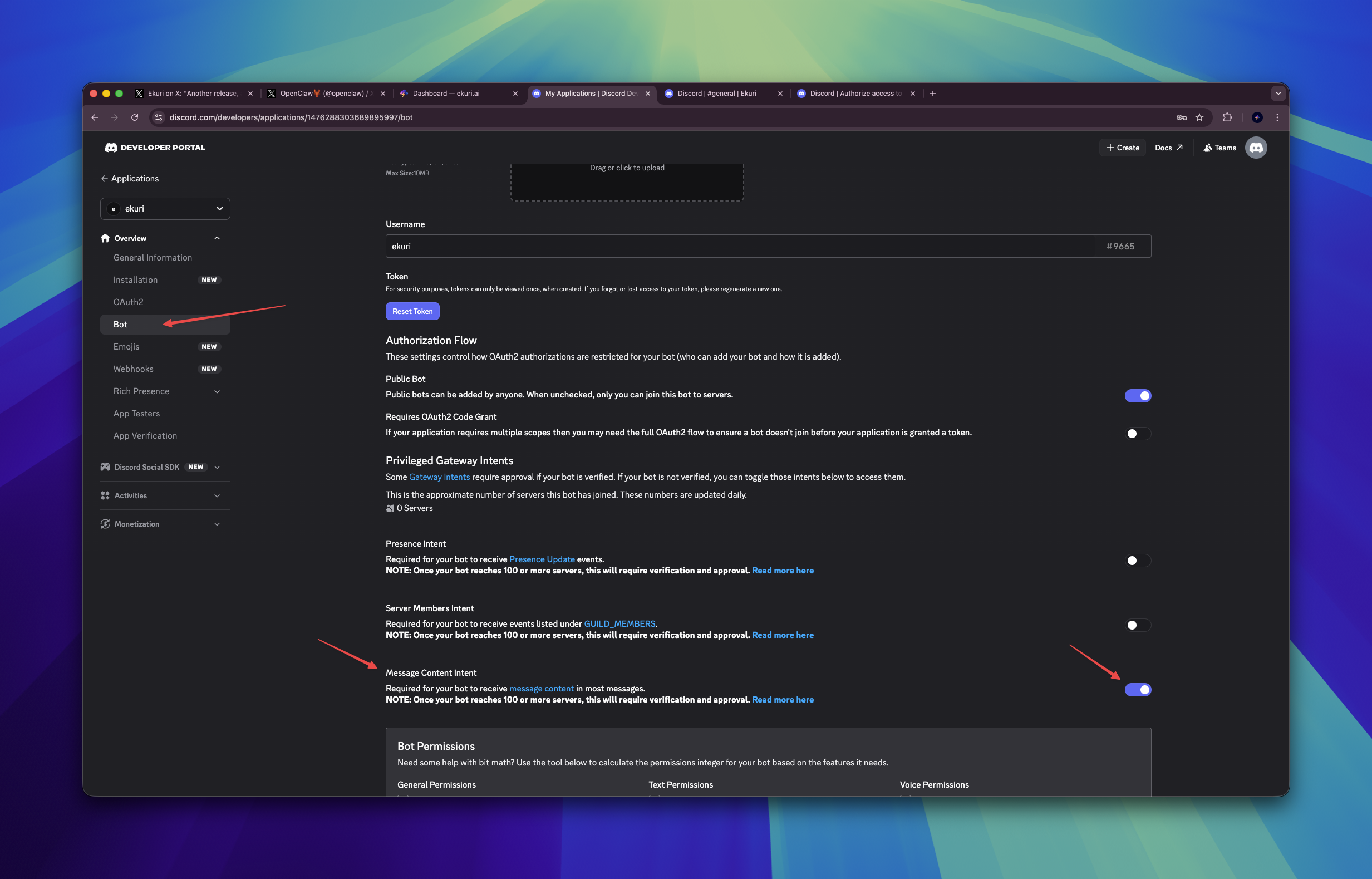The height and width of the screenshot is (879, 1372).
Task: Select General Information in the sidebar
Action: [153, 257]
